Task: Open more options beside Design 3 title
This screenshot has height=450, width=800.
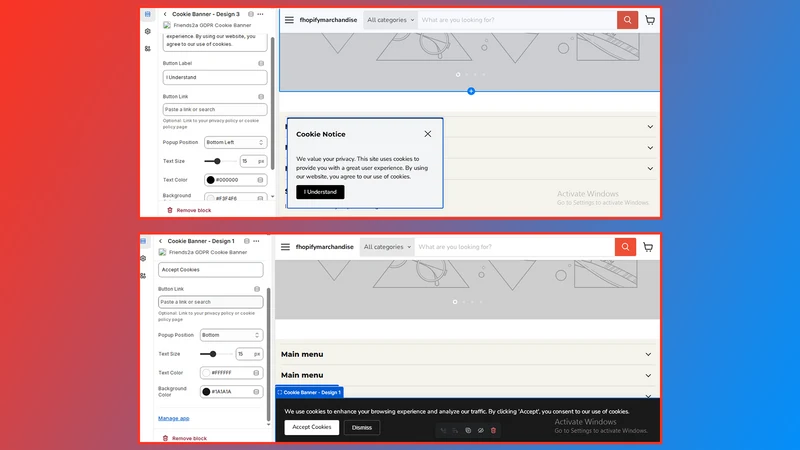Action: (261, 14)
